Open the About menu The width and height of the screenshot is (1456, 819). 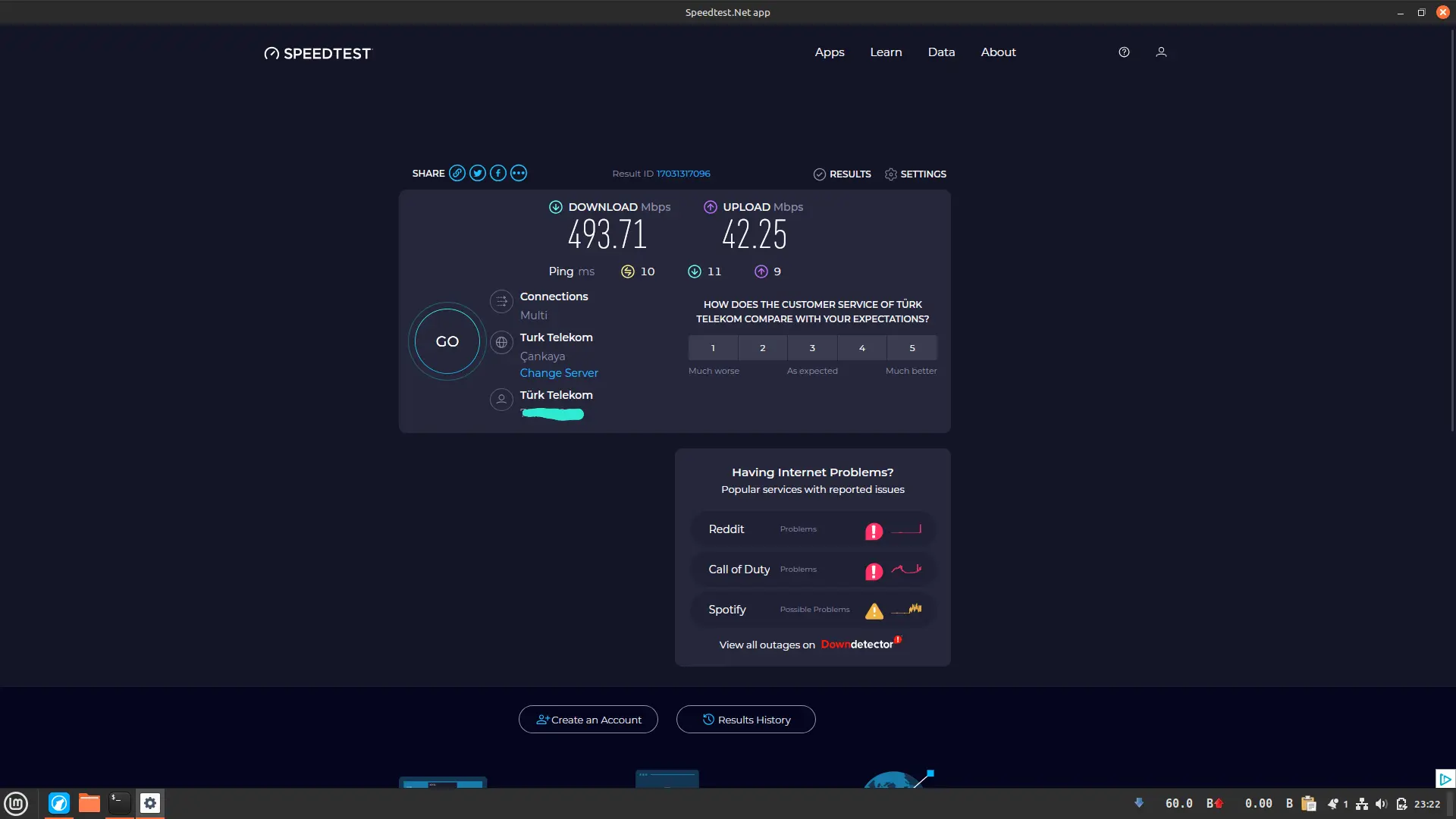click(x=998, y=52)
